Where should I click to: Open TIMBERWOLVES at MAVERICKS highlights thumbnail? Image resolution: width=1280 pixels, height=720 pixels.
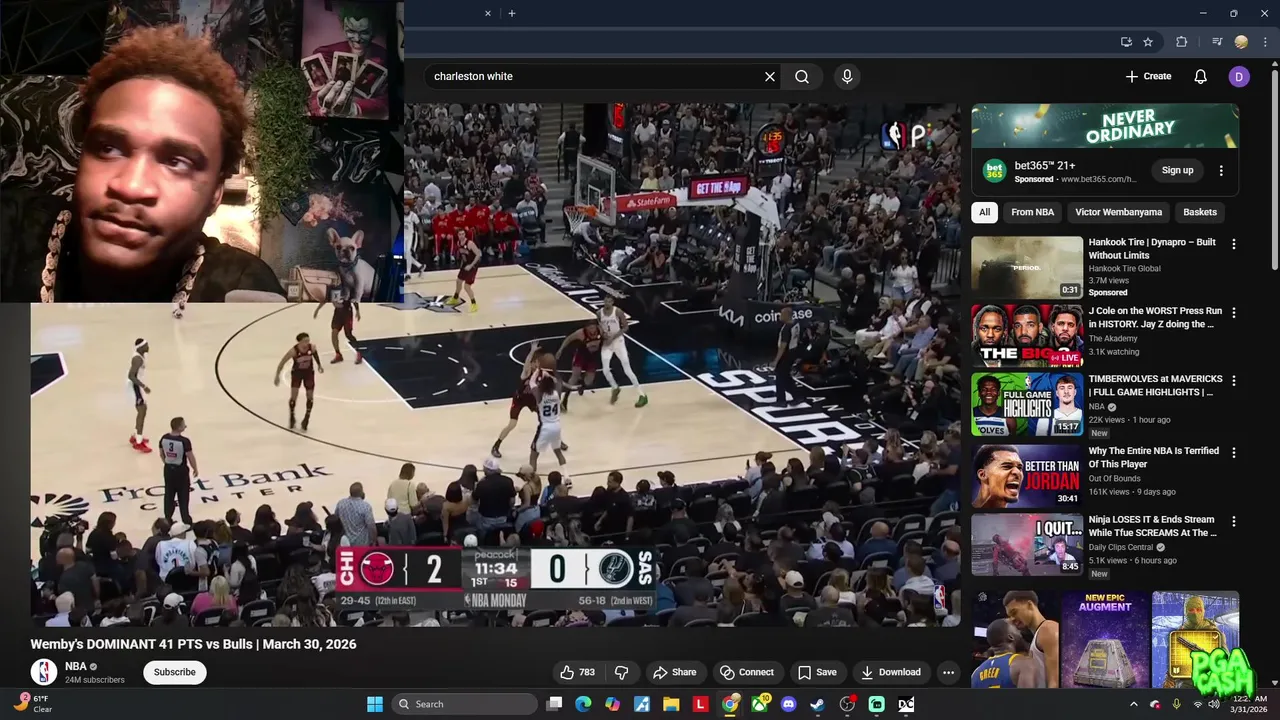(x=1027, y=404)
